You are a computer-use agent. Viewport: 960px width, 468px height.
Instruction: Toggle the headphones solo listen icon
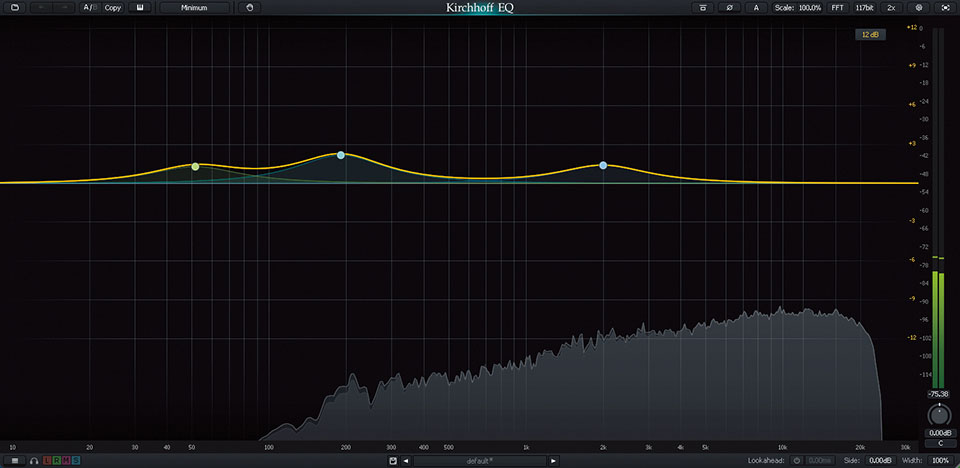(35, 460)
